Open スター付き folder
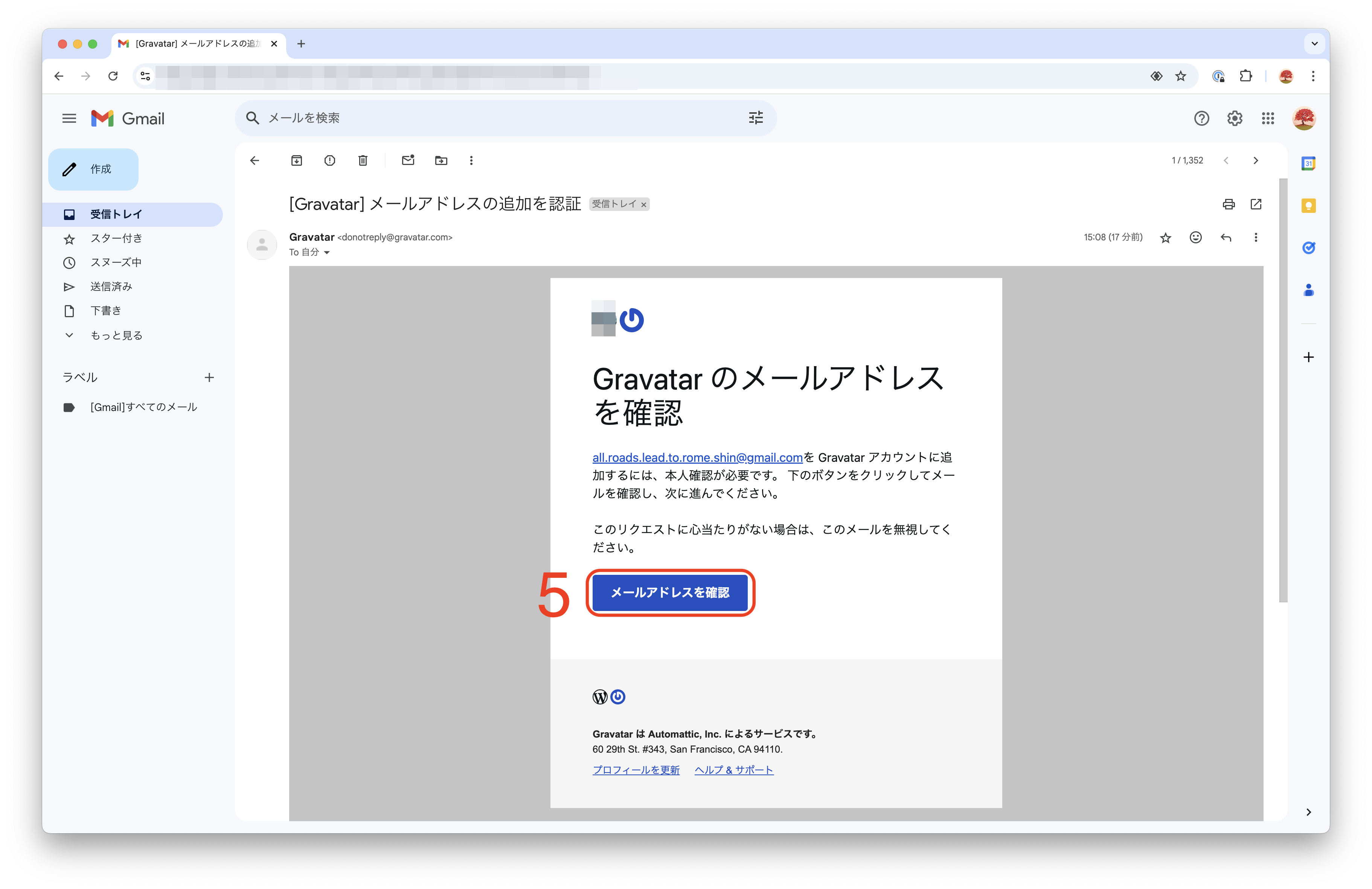1372x889 pixels. pyautogui.click(x=133, y=238)
